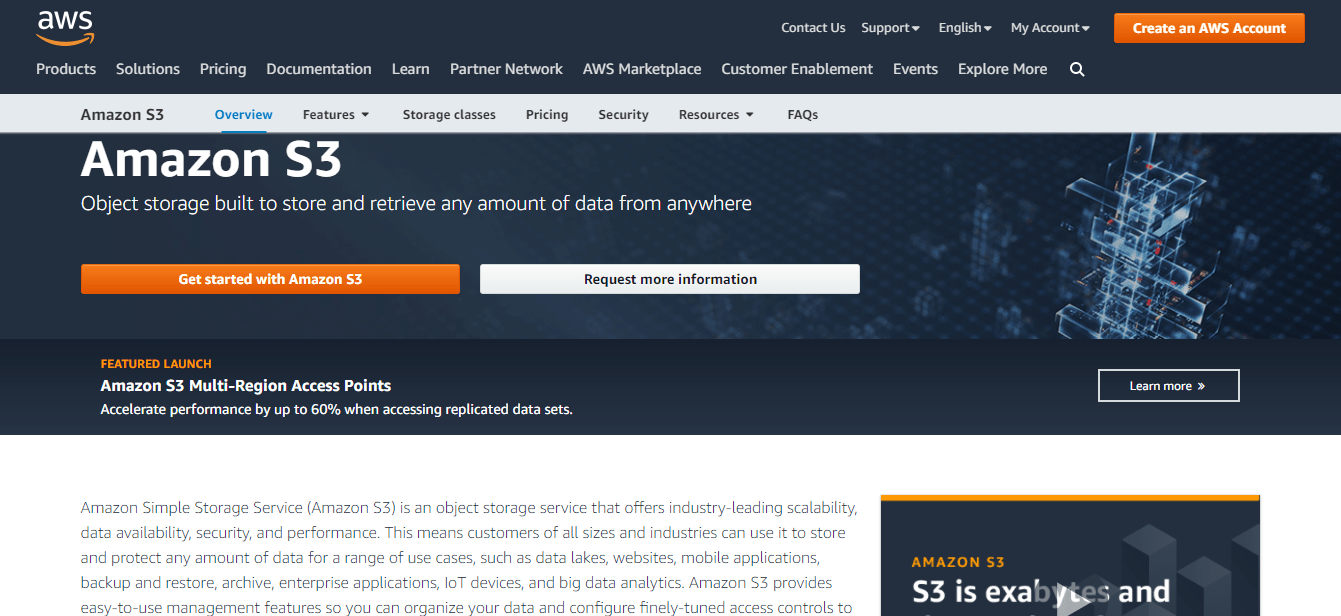1341x616 pixels.
Task: Click Get started with Amazon S3
Action: pos(270,279)
